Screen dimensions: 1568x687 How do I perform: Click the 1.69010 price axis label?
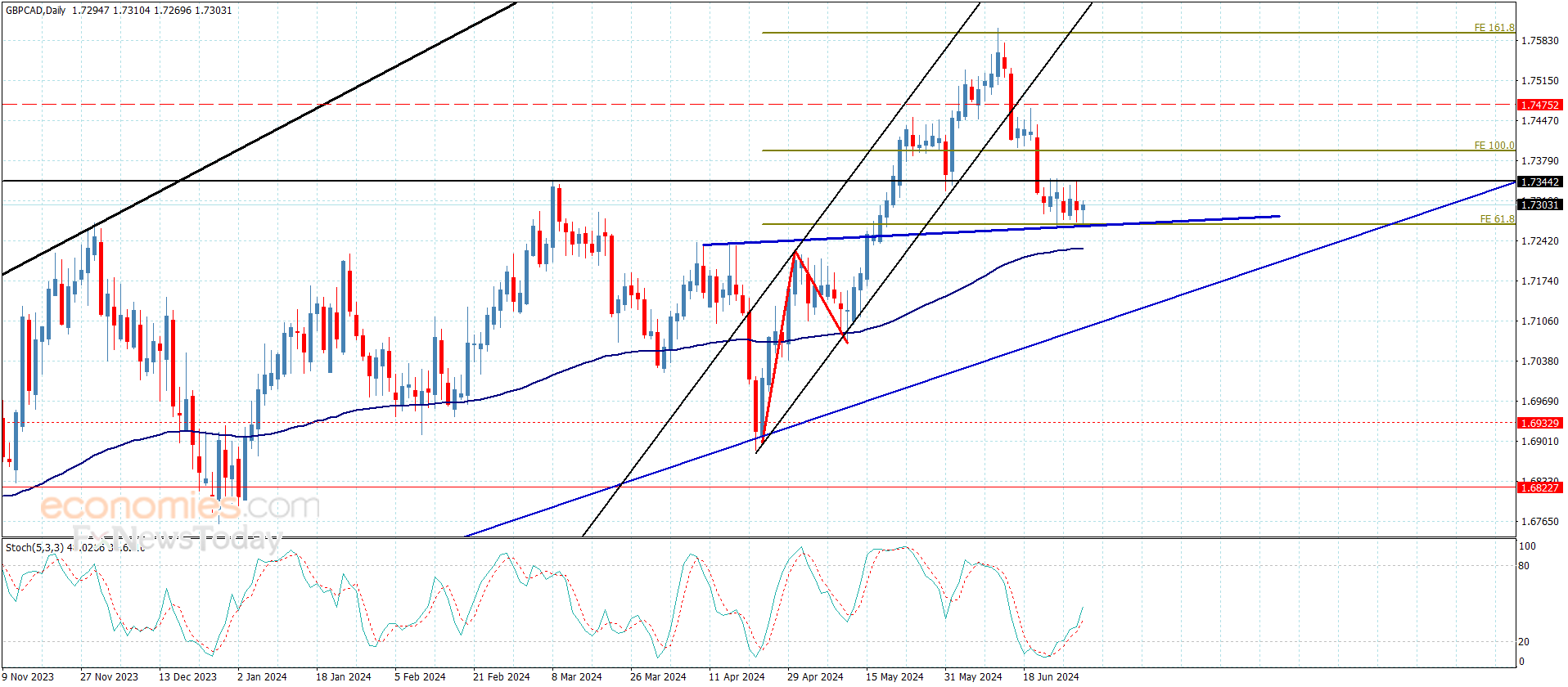tap(1539, 442)
